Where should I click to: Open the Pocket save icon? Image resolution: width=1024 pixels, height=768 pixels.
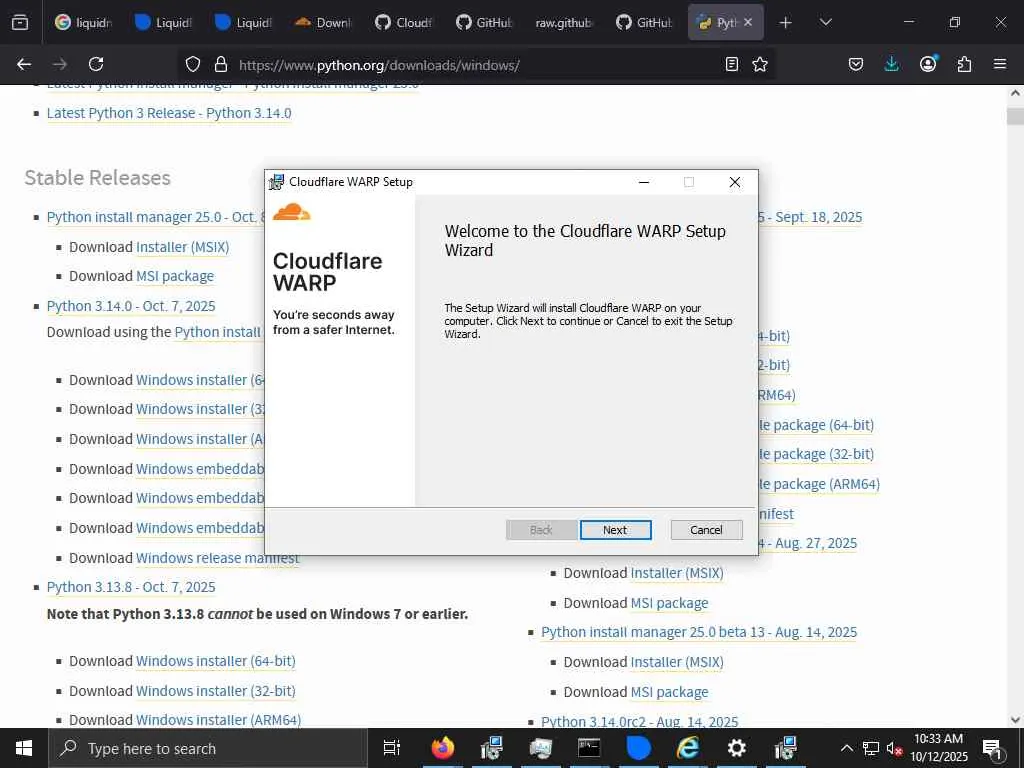(856, 64)
